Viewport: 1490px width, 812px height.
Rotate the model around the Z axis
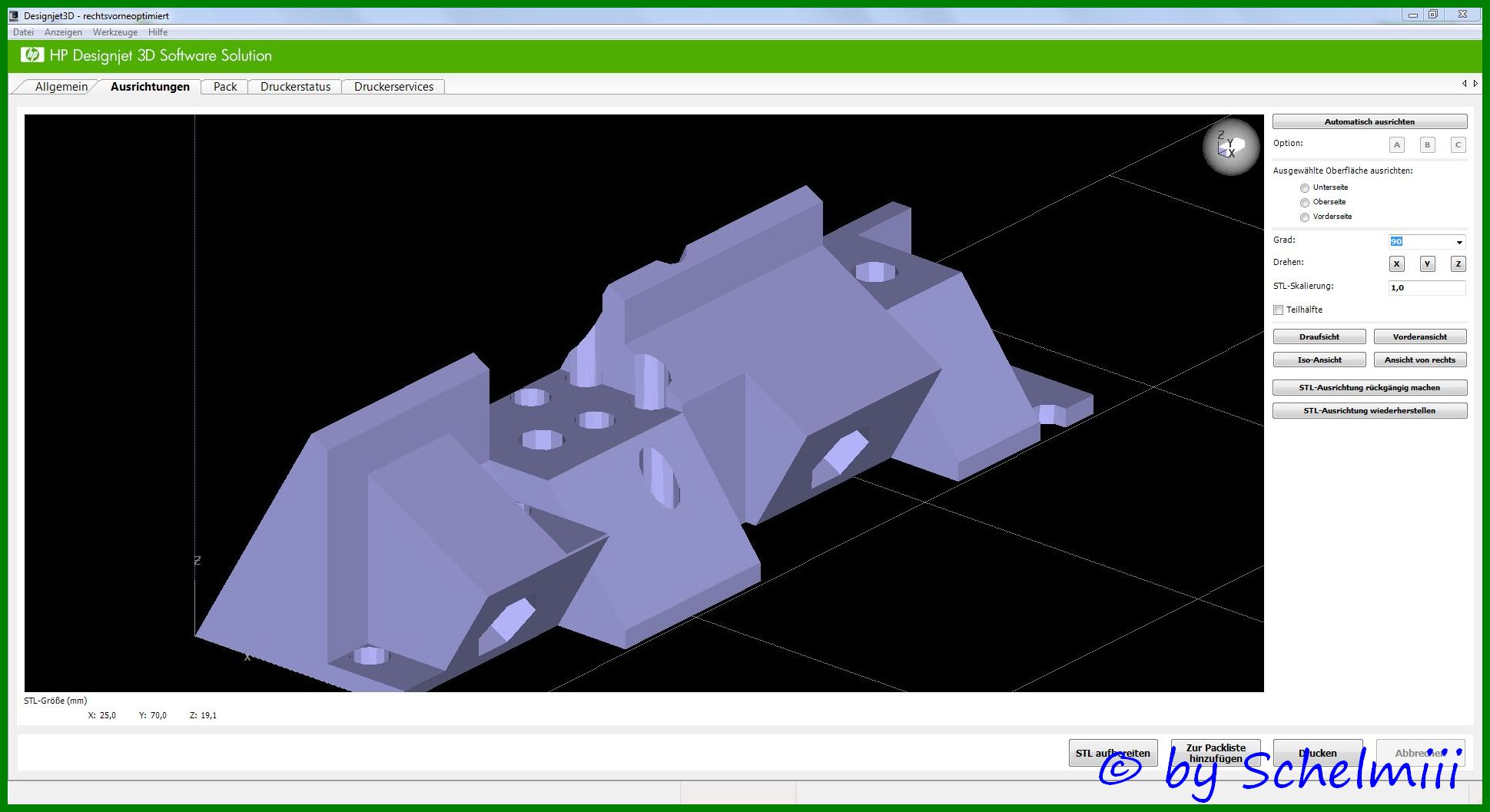[1458, 263]
